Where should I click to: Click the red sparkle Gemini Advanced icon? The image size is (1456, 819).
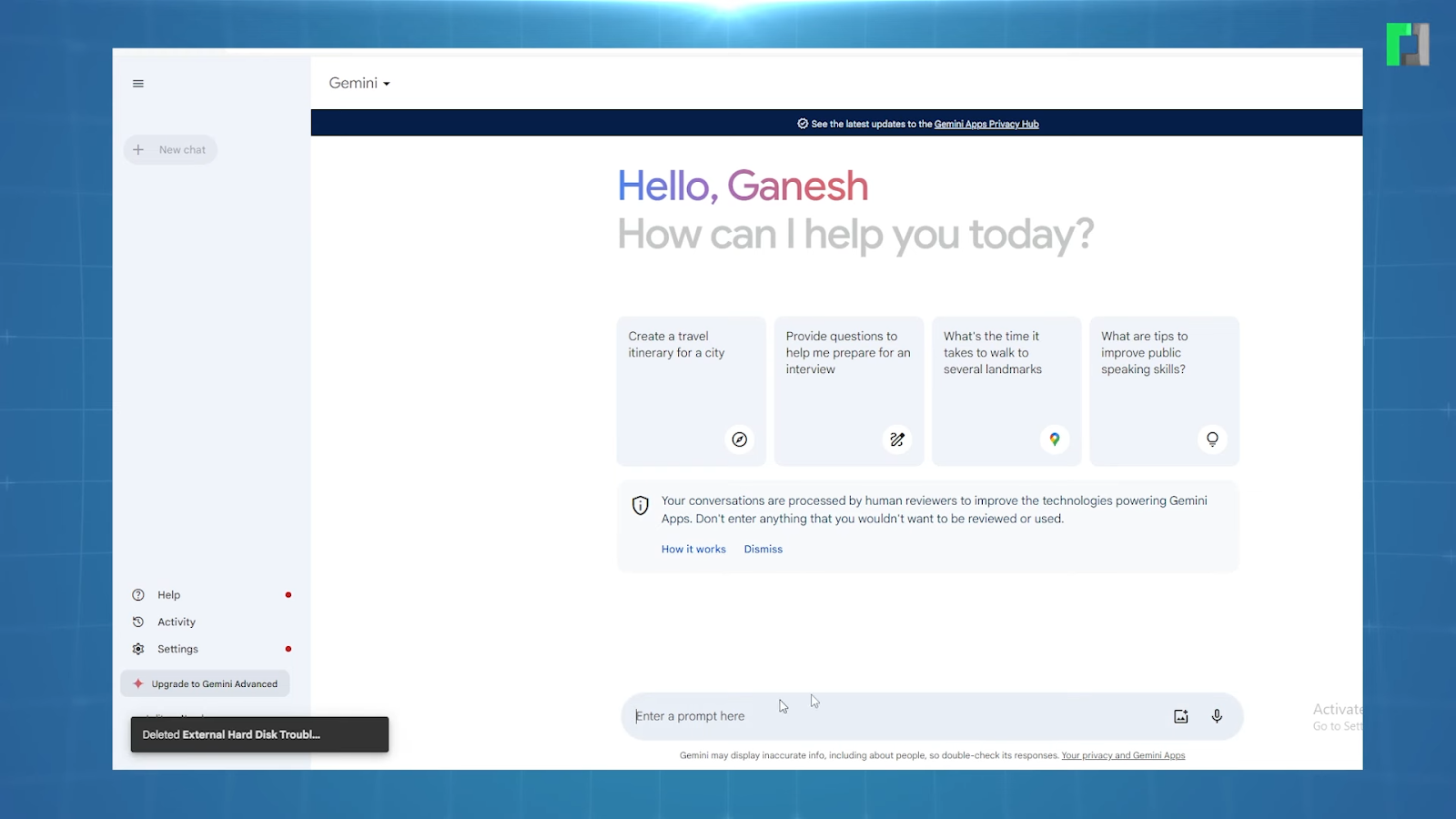[x=138, y=684]
